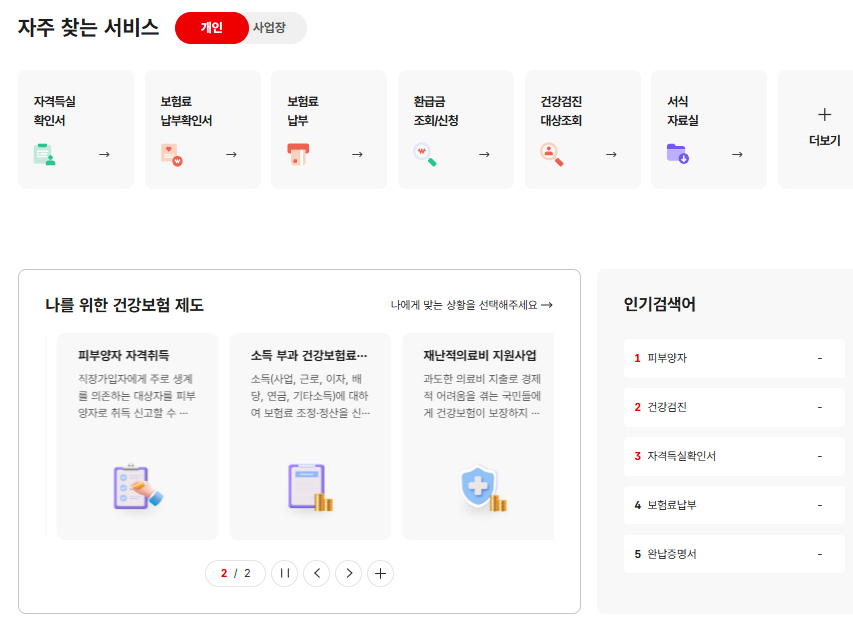Go to the next carousel slide
This screenshot has height=626, width=853.
[348, 573]
